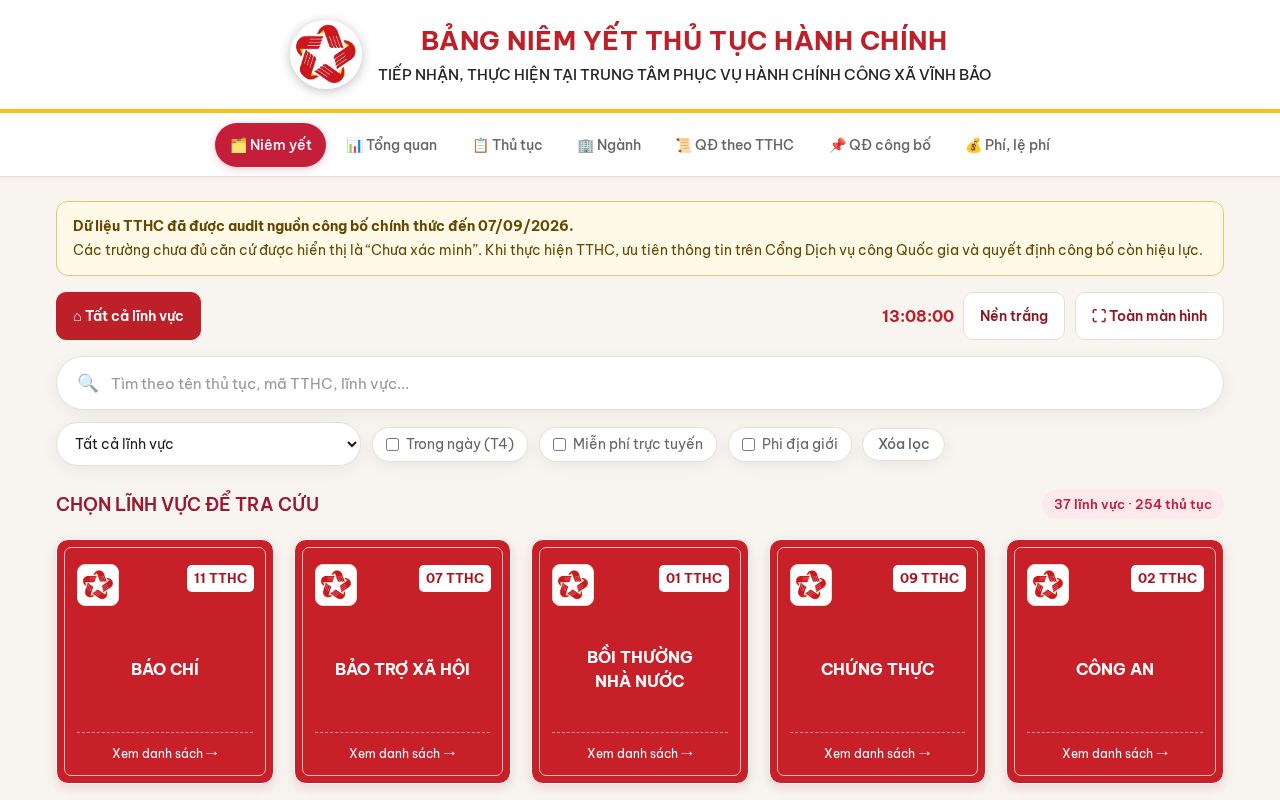The width and height of the screenshot is (1280, 800).
Task: Select the BẢO TRỢ XÃ HỘI card title
Action: [x=402, y=669]
